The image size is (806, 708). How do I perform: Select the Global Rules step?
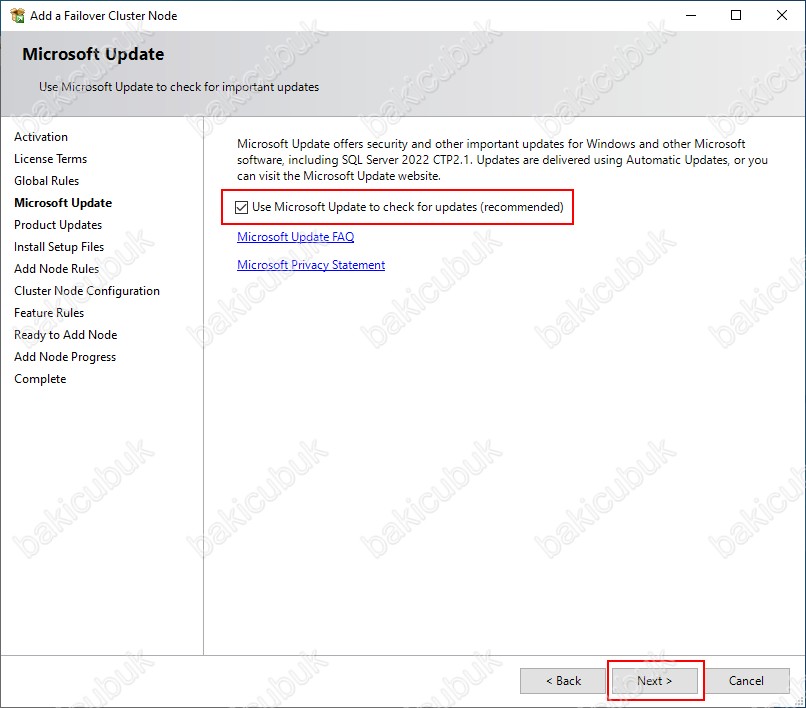coord(46,181)
